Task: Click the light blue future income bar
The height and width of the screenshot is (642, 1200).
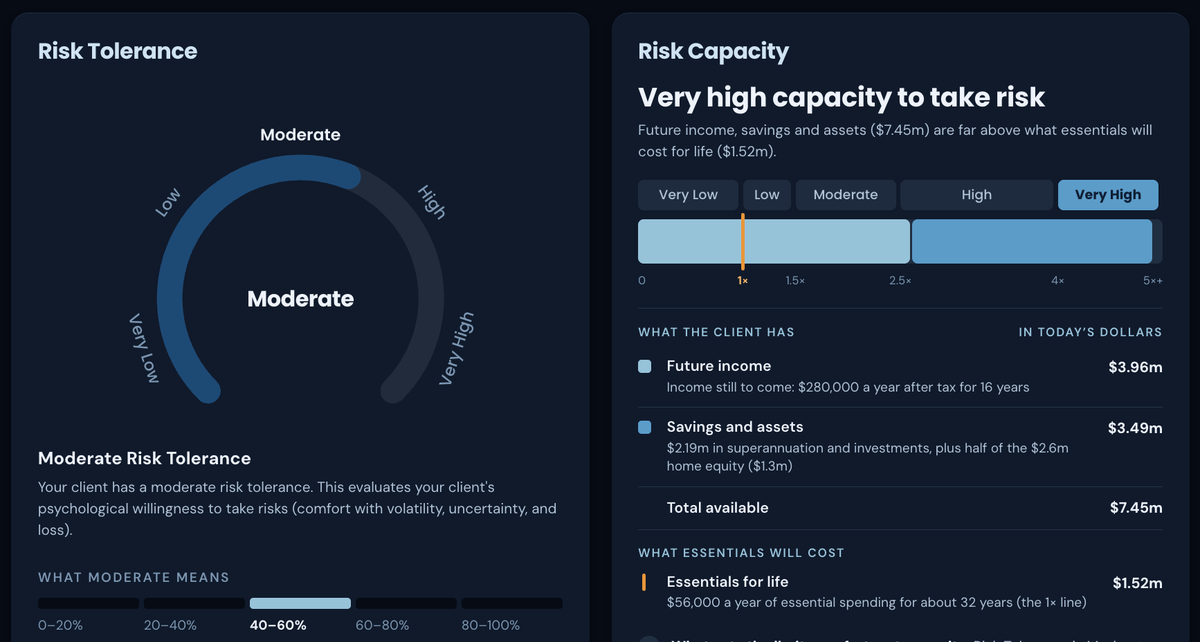Action: coord(774,241)
